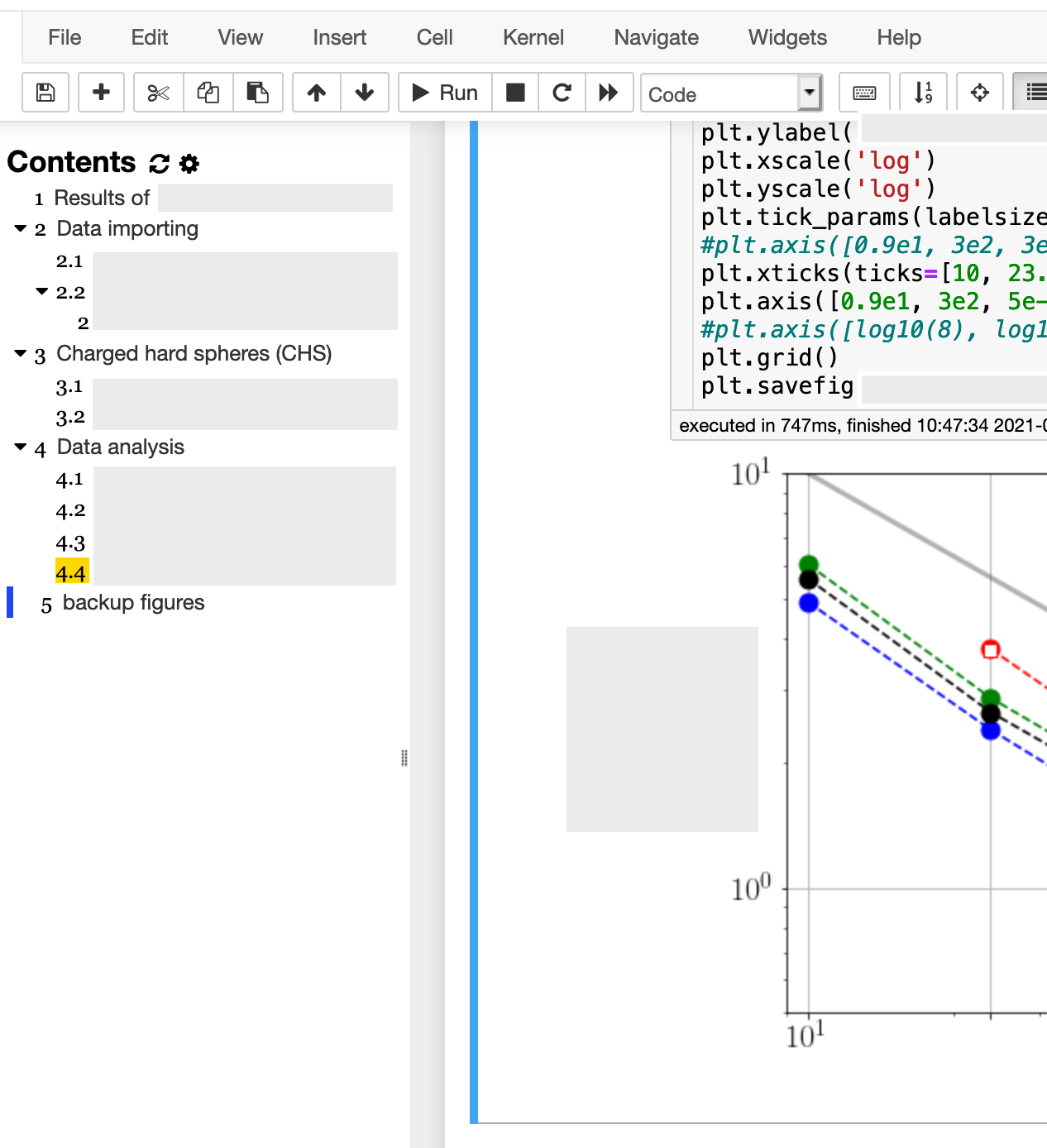Screen dimensions: 1047x1148
Task: Collapse the Charged hard spheres section
Action: (x=21, y=354)
